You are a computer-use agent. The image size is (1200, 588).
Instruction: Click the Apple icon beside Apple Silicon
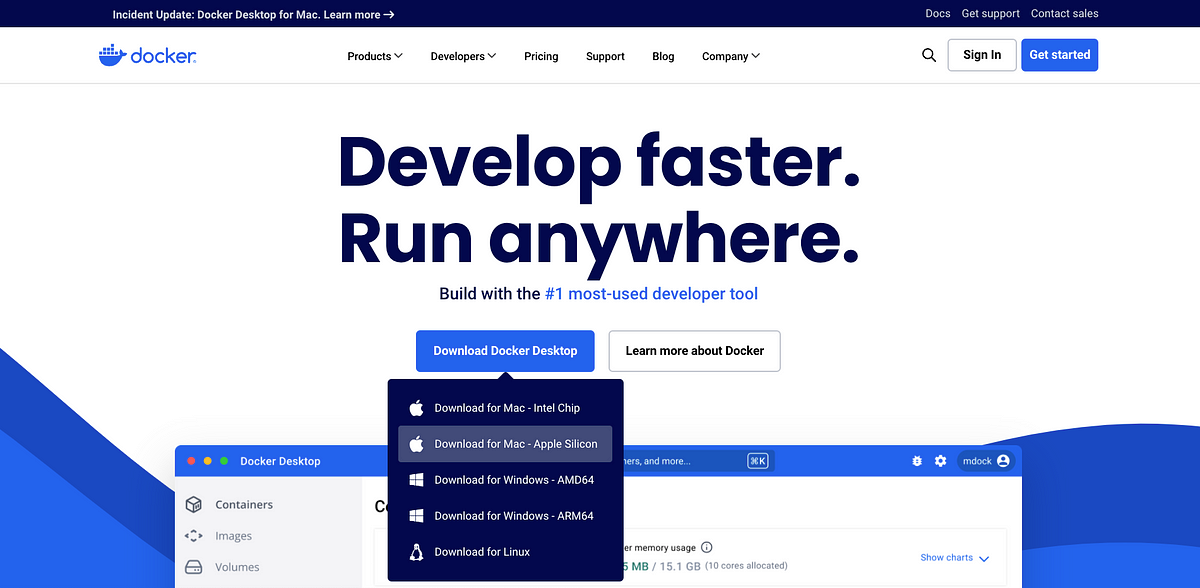(x=417, y=444)
